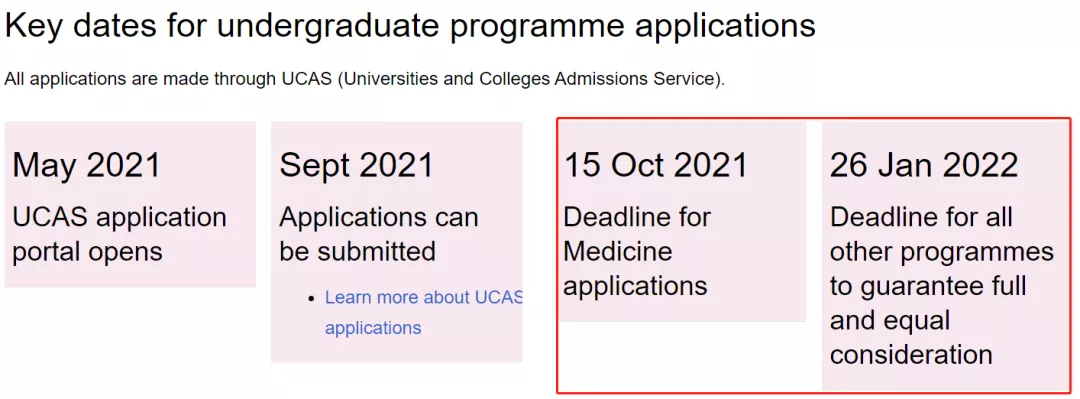
Task: Click the Key dates page heading
Action: tap(411, 26)
